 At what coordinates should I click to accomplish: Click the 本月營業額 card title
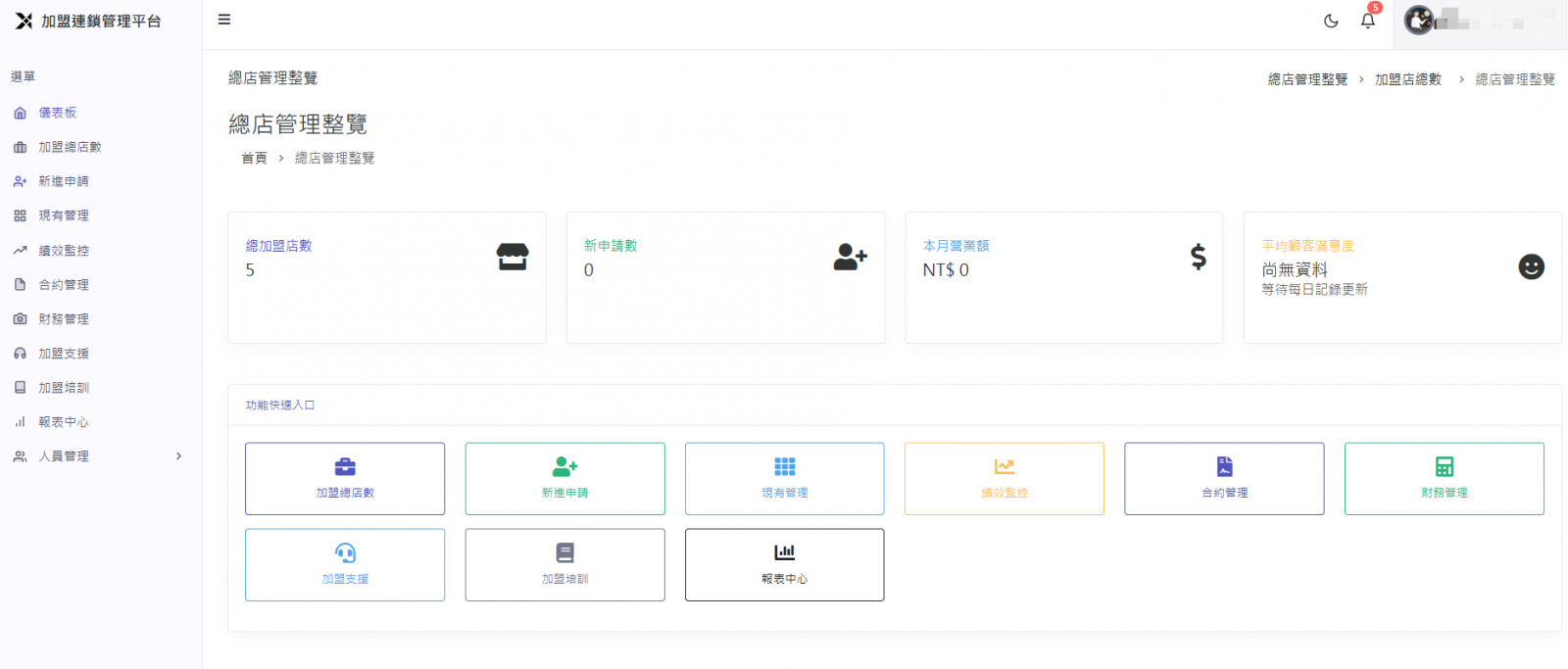click(955, 246)
